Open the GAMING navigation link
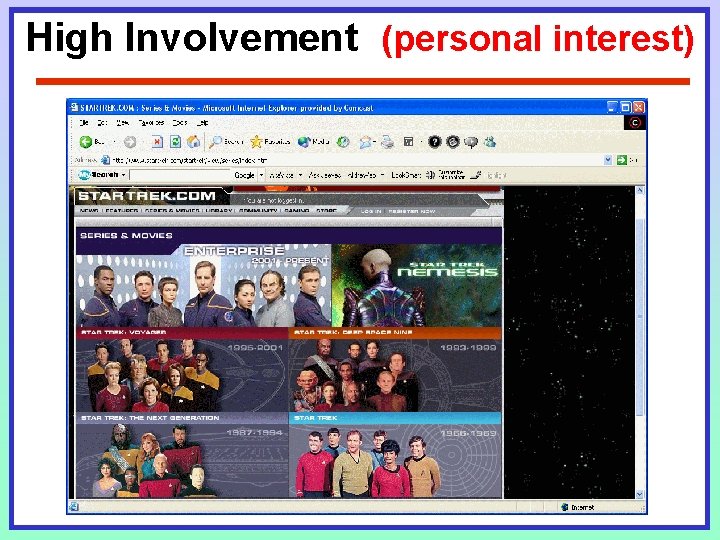This screenshot has width=720, height=540. [297, 211]
